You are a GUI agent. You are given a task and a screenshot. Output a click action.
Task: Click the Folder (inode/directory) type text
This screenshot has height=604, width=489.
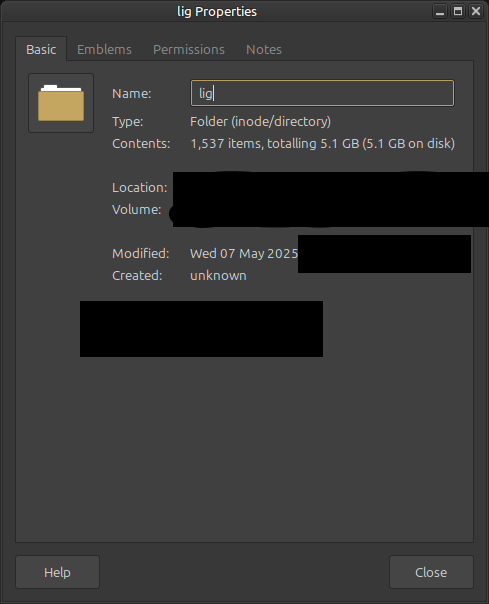point(260,122)
